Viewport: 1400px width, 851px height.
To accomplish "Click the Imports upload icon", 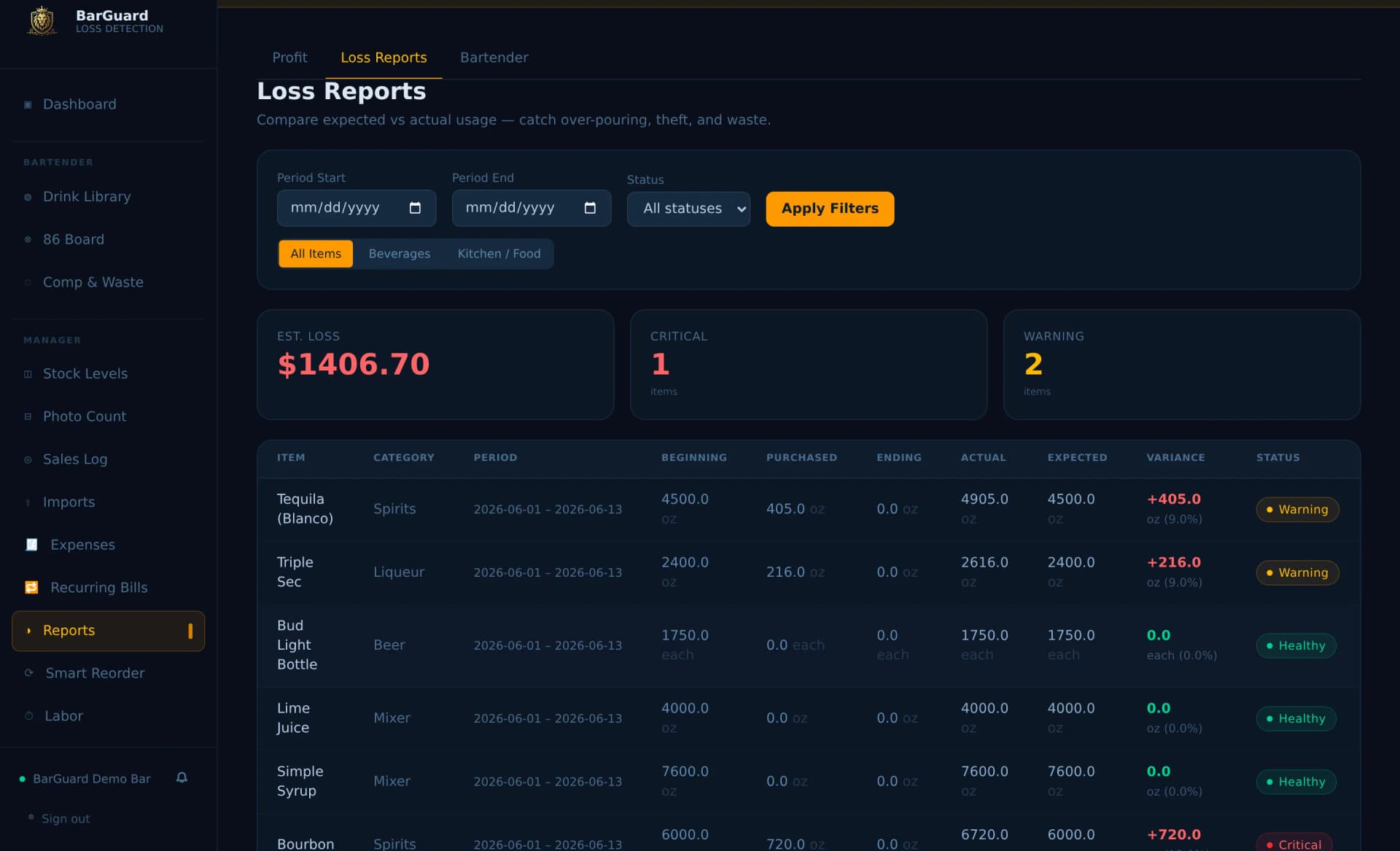I will pyautogui.click(x=28, y=502).
